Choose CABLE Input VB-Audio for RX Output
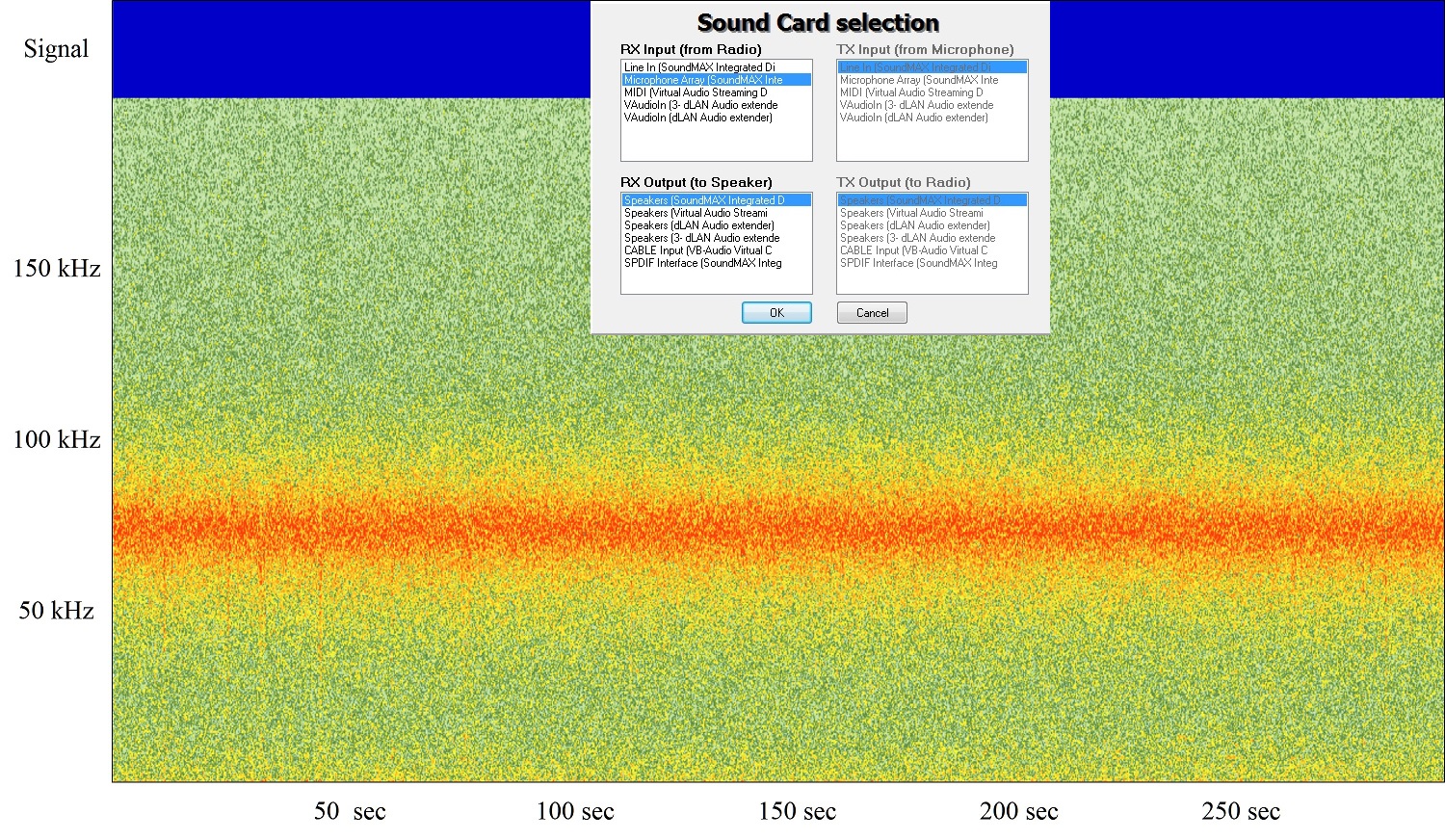Image resolution: width=1445 pixels, height=840 pixels. coord(697,250)
